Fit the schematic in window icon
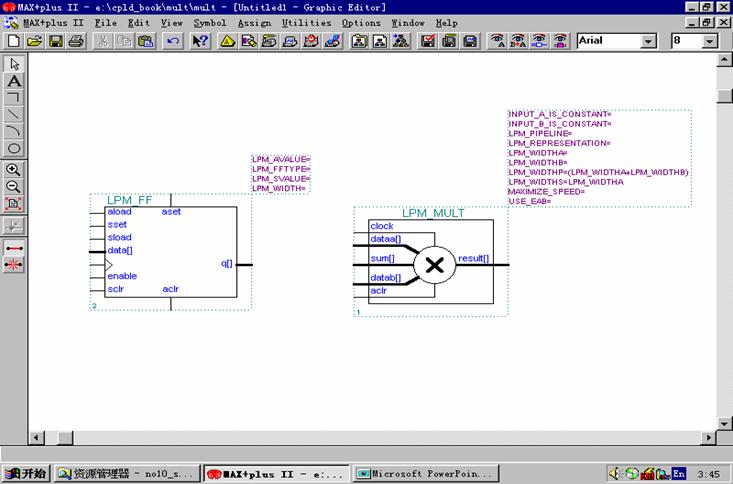Viewport: 733px width, 484px height. 14,203
